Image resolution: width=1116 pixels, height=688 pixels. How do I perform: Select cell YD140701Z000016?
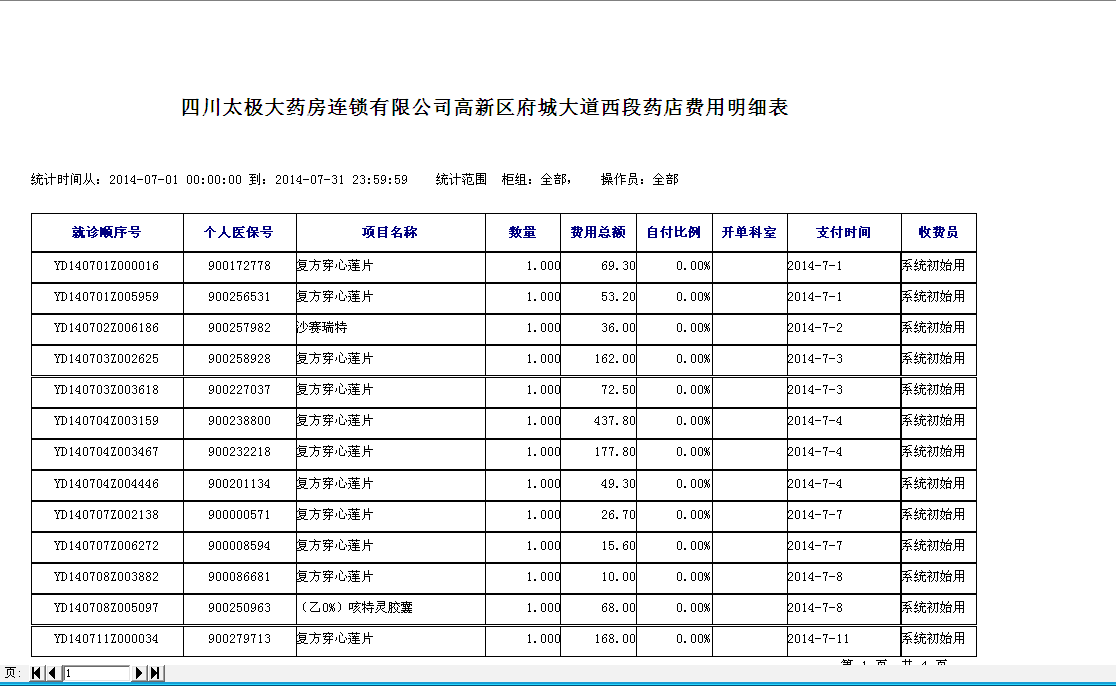(107, 266)
